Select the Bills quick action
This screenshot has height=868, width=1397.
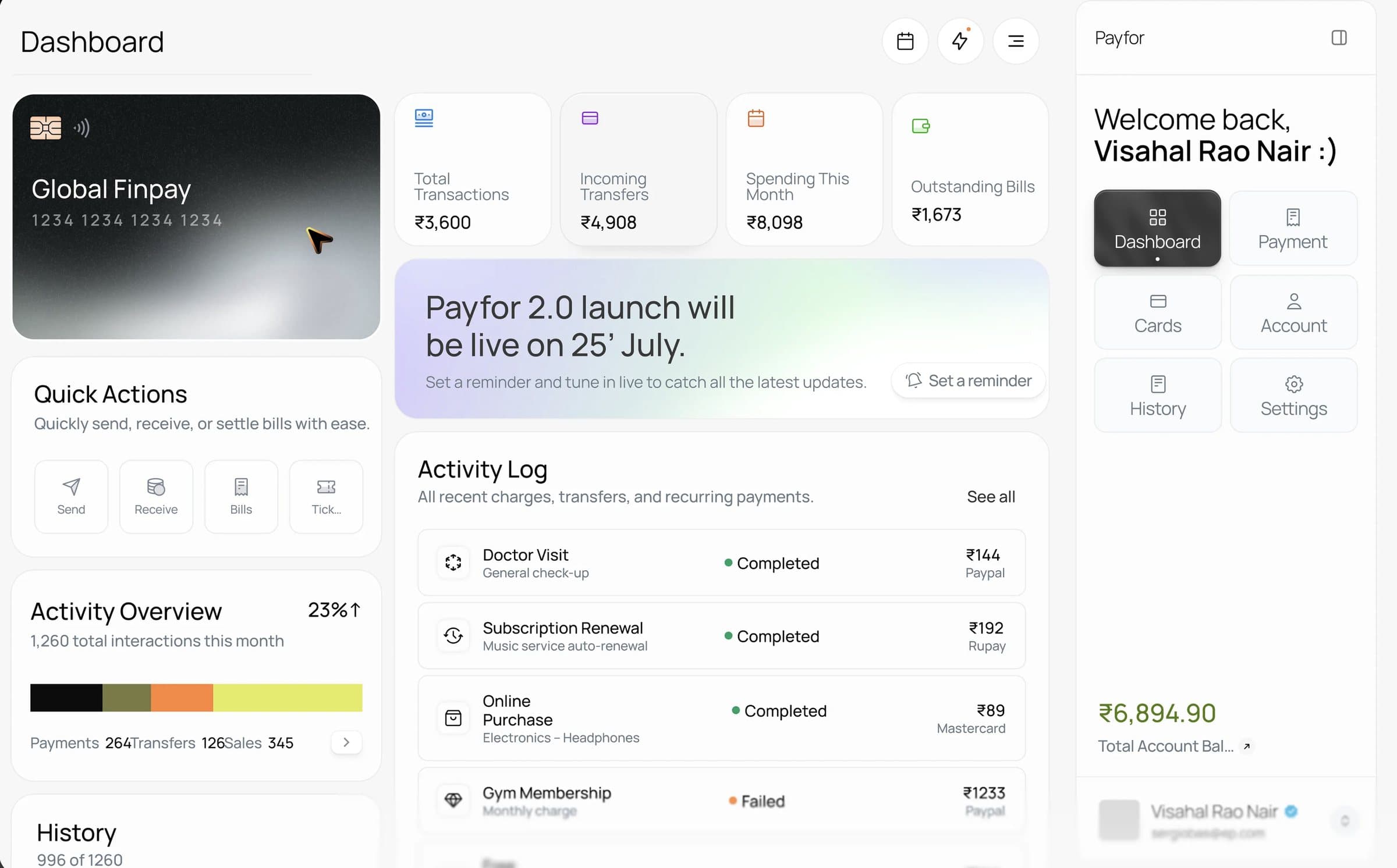241,497
